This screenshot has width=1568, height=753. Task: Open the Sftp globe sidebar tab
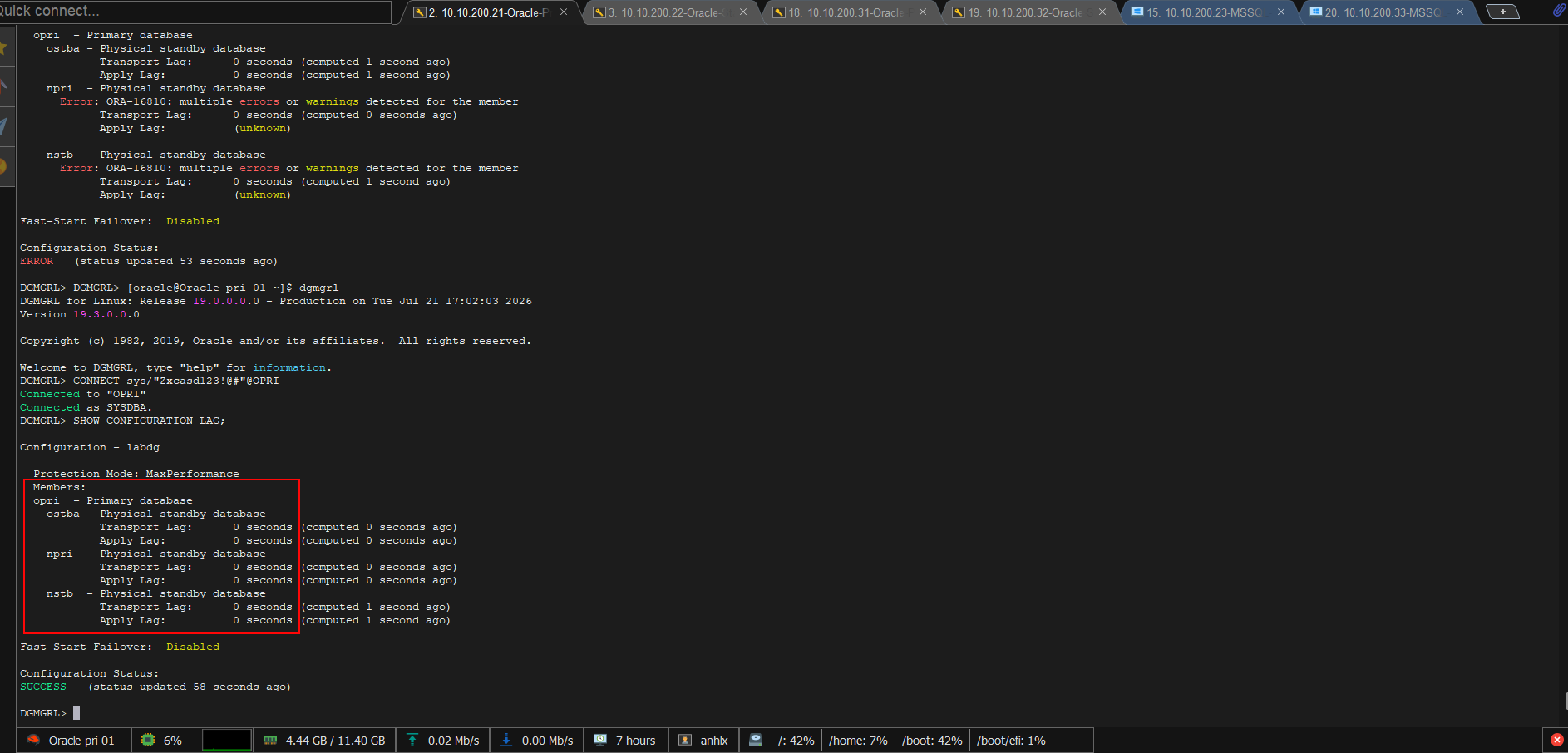[x=4, y=166]
